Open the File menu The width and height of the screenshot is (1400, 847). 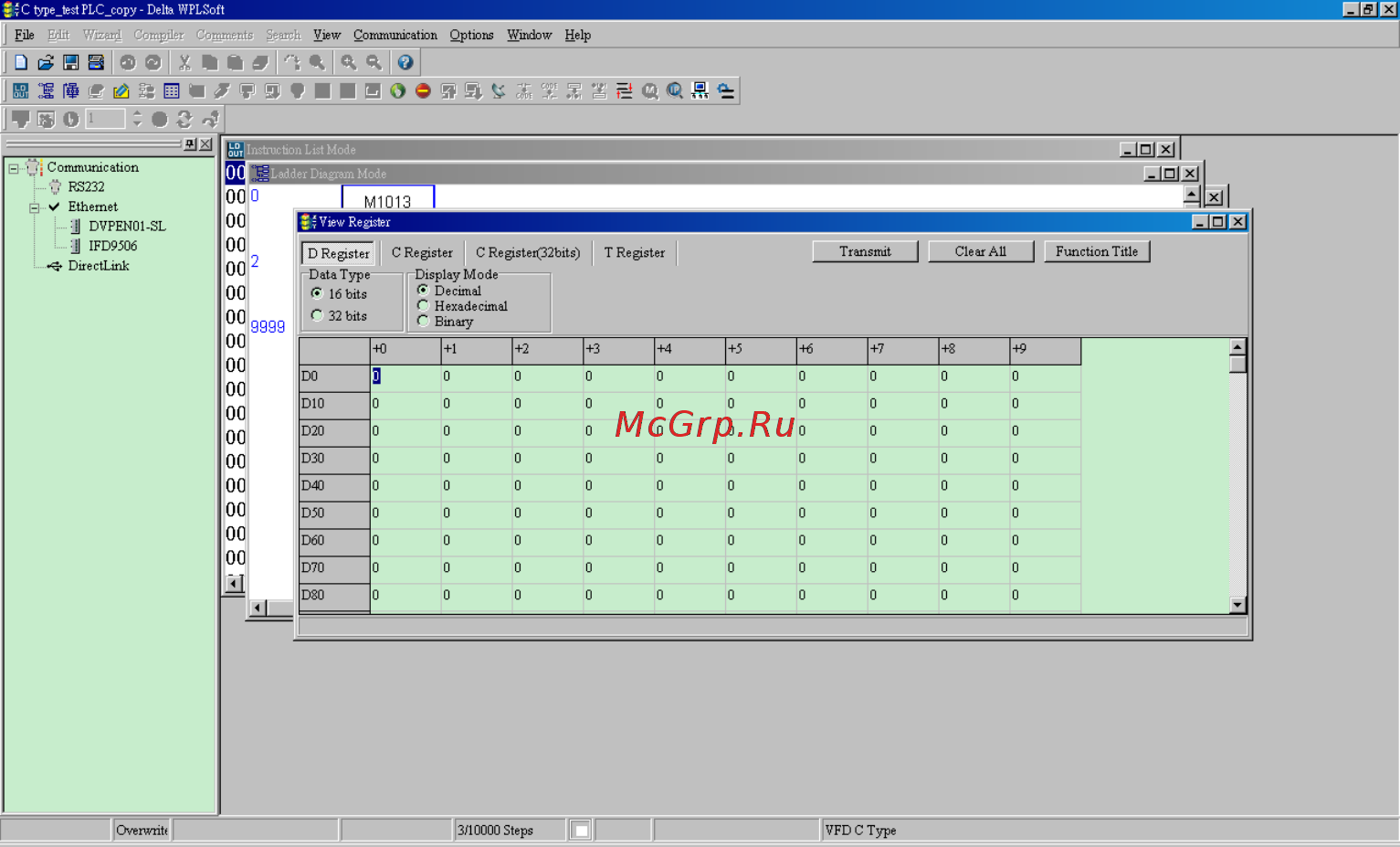click(x=25, y=35)
